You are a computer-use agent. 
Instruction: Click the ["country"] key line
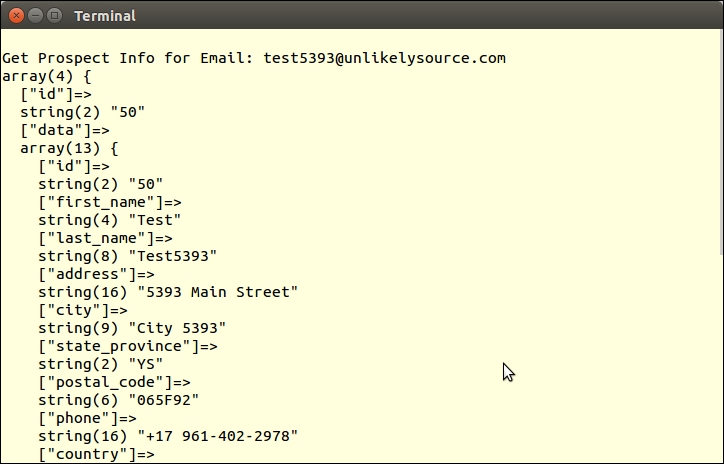pyautogui.click(x=96, y=454)
